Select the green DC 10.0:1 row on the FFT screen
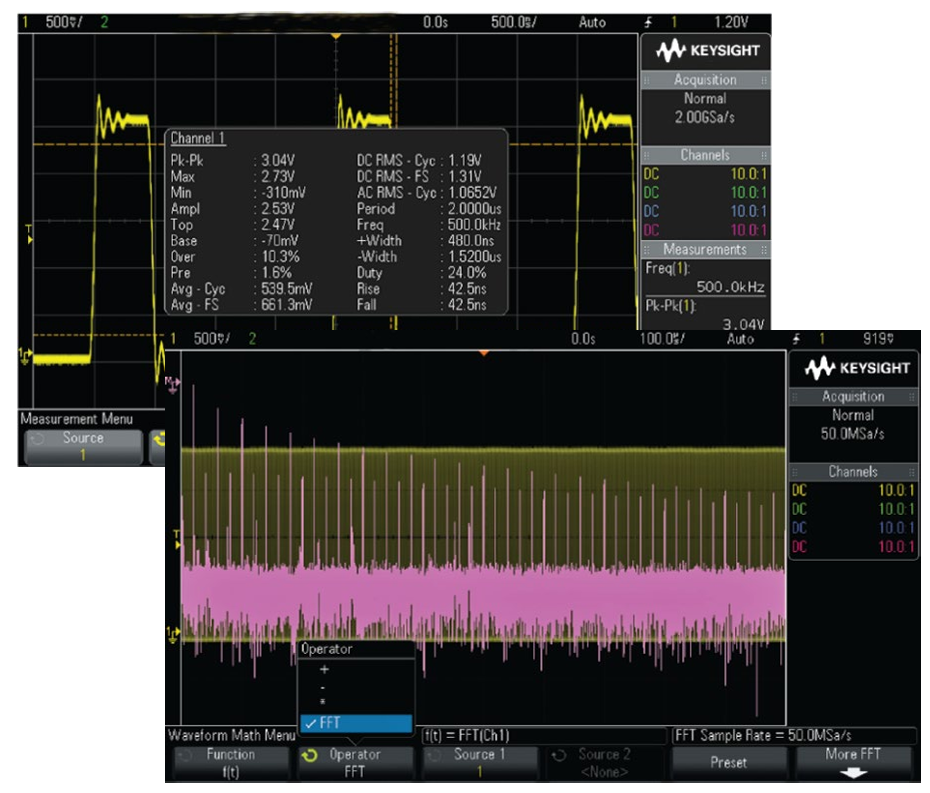This screenshot has width=930, height=793. coord(853,509)
